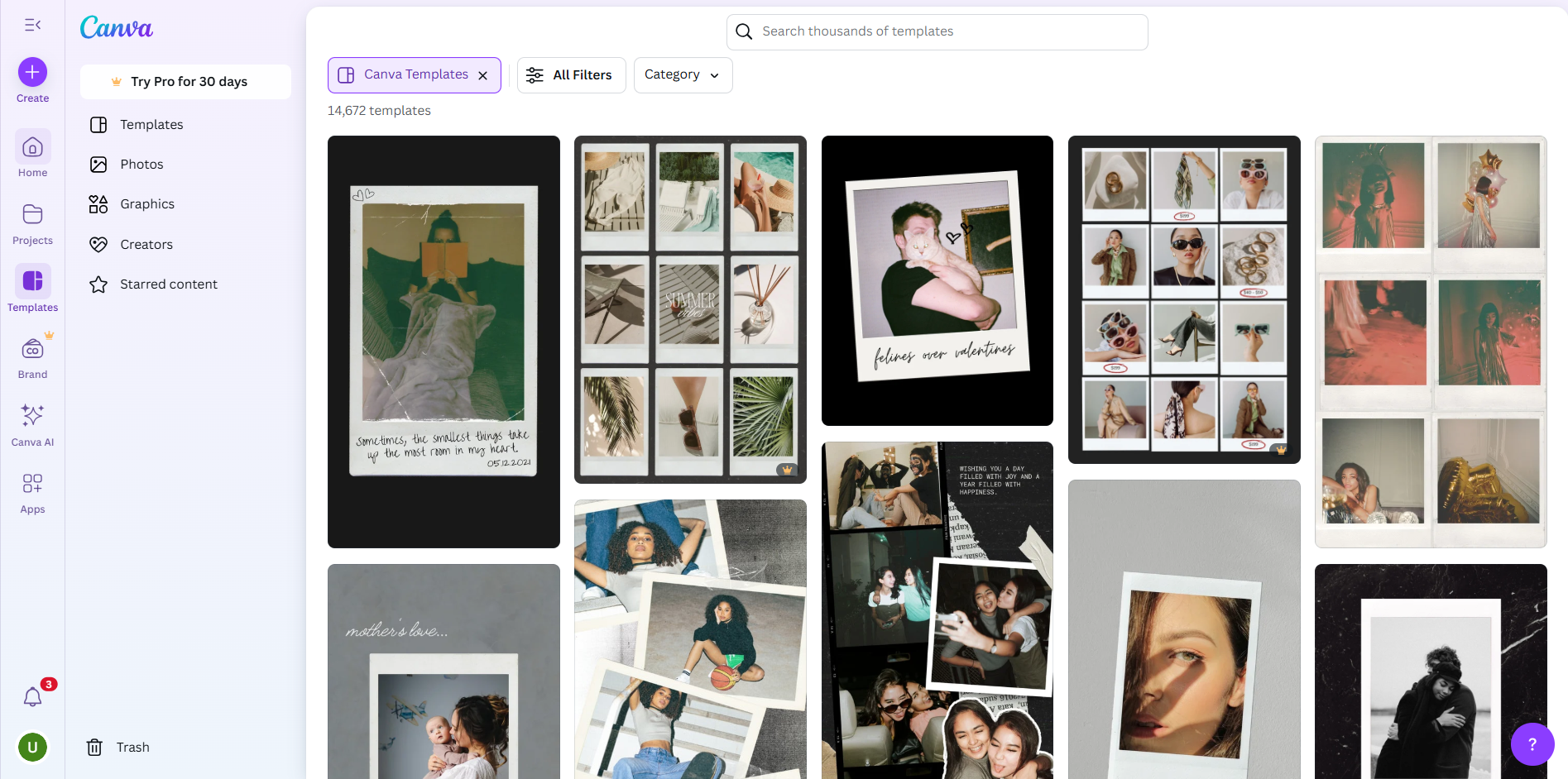Open the basketball girl photo collage template
The height and width of the screenshot is (779, 1568).
(690, 639)
